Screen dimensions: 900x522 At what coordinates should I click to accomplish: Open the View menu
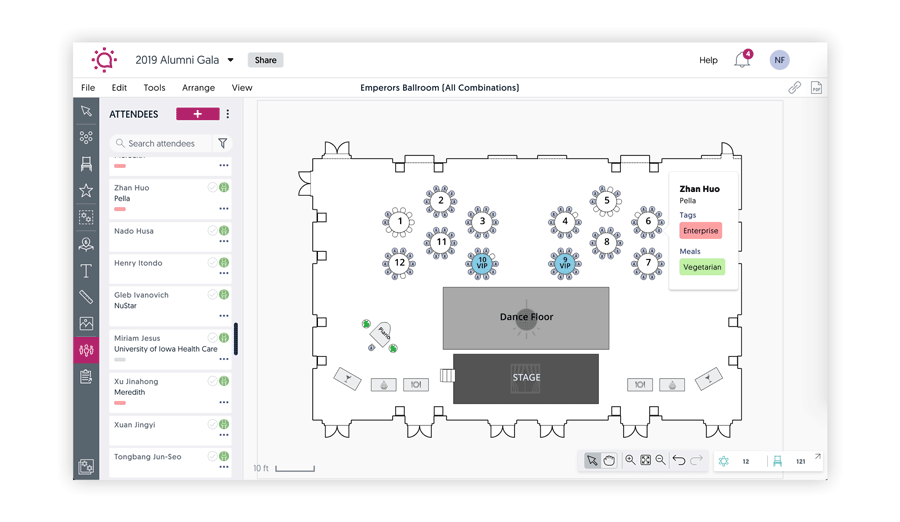[x=242, y=87]
